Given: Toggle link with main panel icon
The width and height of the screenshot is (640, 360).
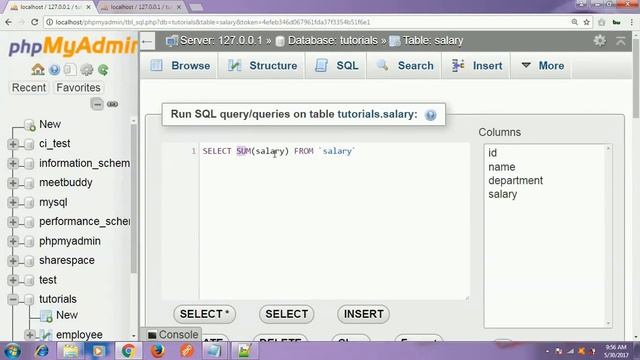Looking at the screenshot, I should pyautogui.click(x=112, y=104).
